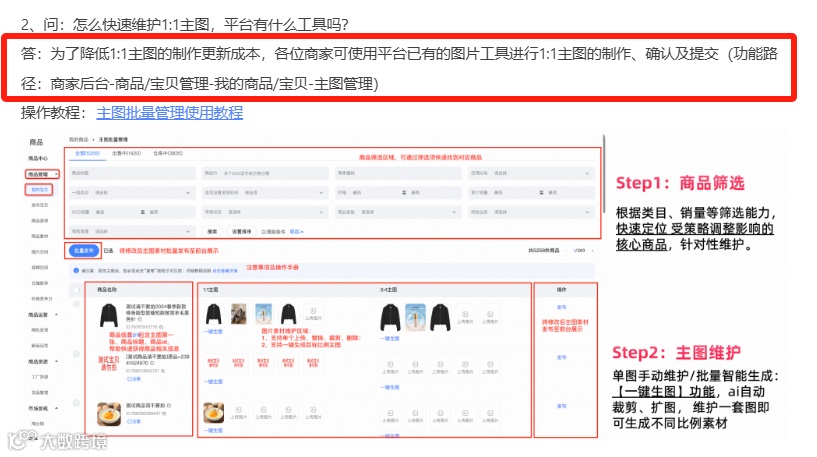Select 我的宝贝 in the sidebar
The width and height of the screenshot is (817, 457).
tap(39, 190)
